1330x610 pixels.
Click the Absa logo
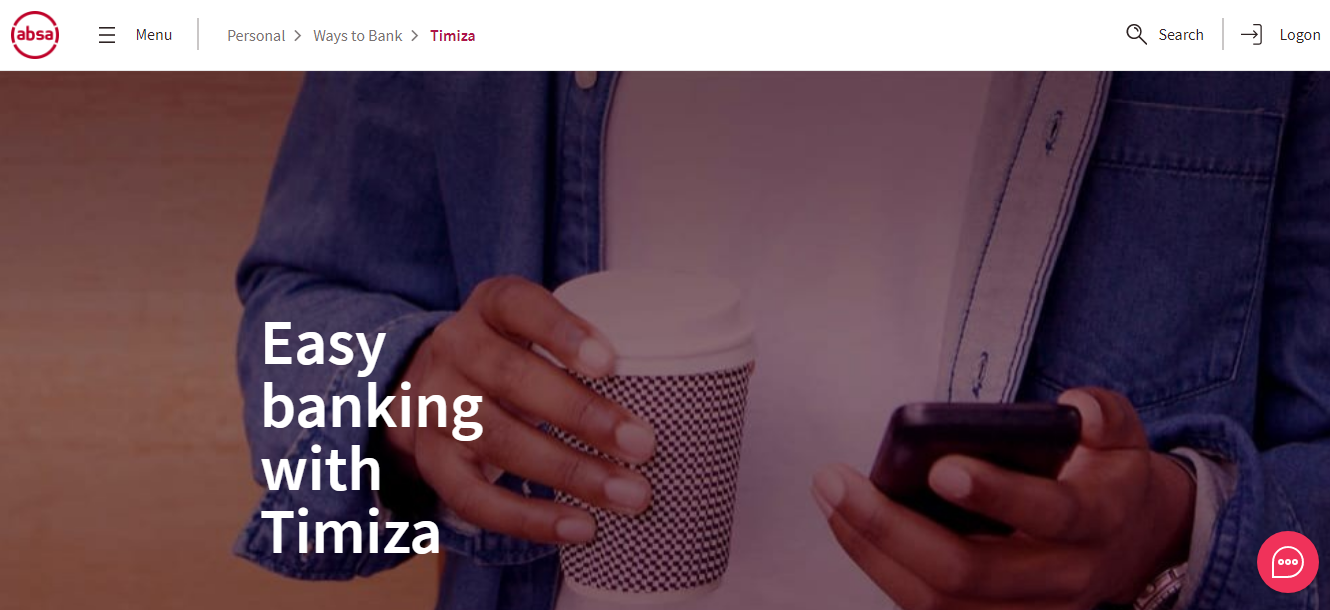[35, 35]
